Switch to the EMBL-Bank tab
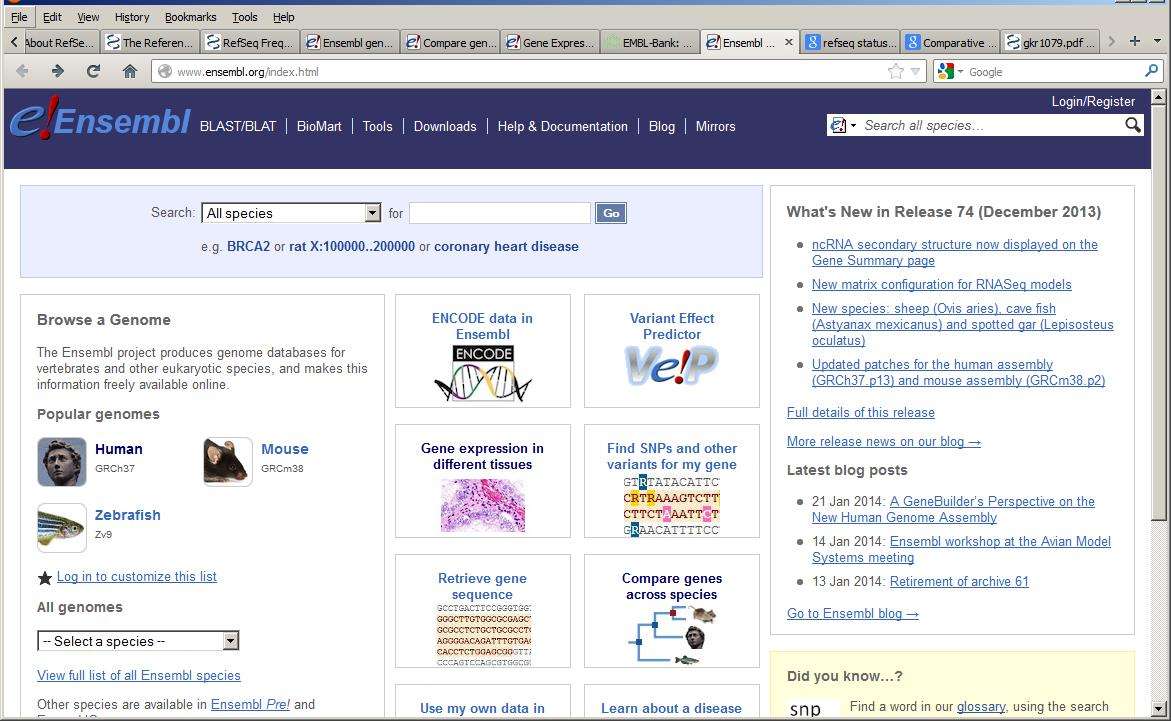Screen dimensions: 1171x721 [650, 43]
